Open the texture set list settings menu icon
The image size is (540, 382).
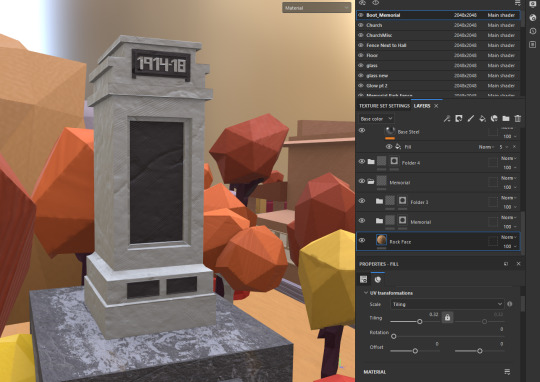click(x=518, y=3)
